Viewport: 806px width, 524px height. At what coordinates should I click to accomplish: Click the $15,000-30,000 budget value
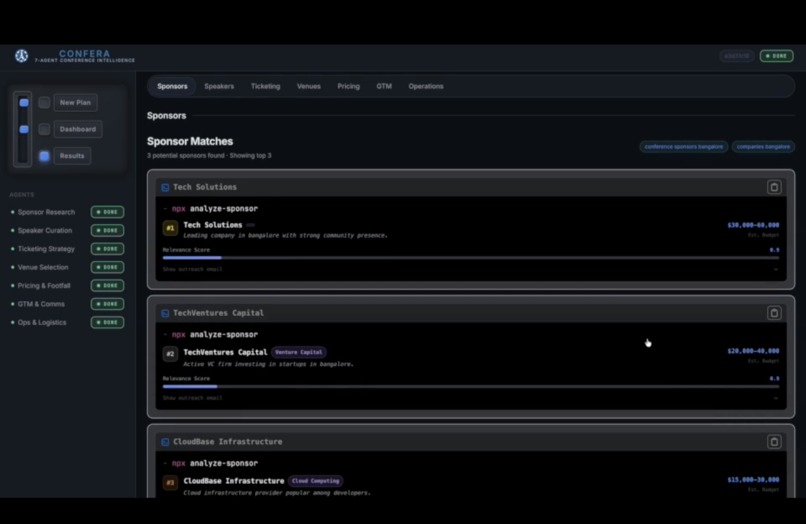click(x=753, y=479)
